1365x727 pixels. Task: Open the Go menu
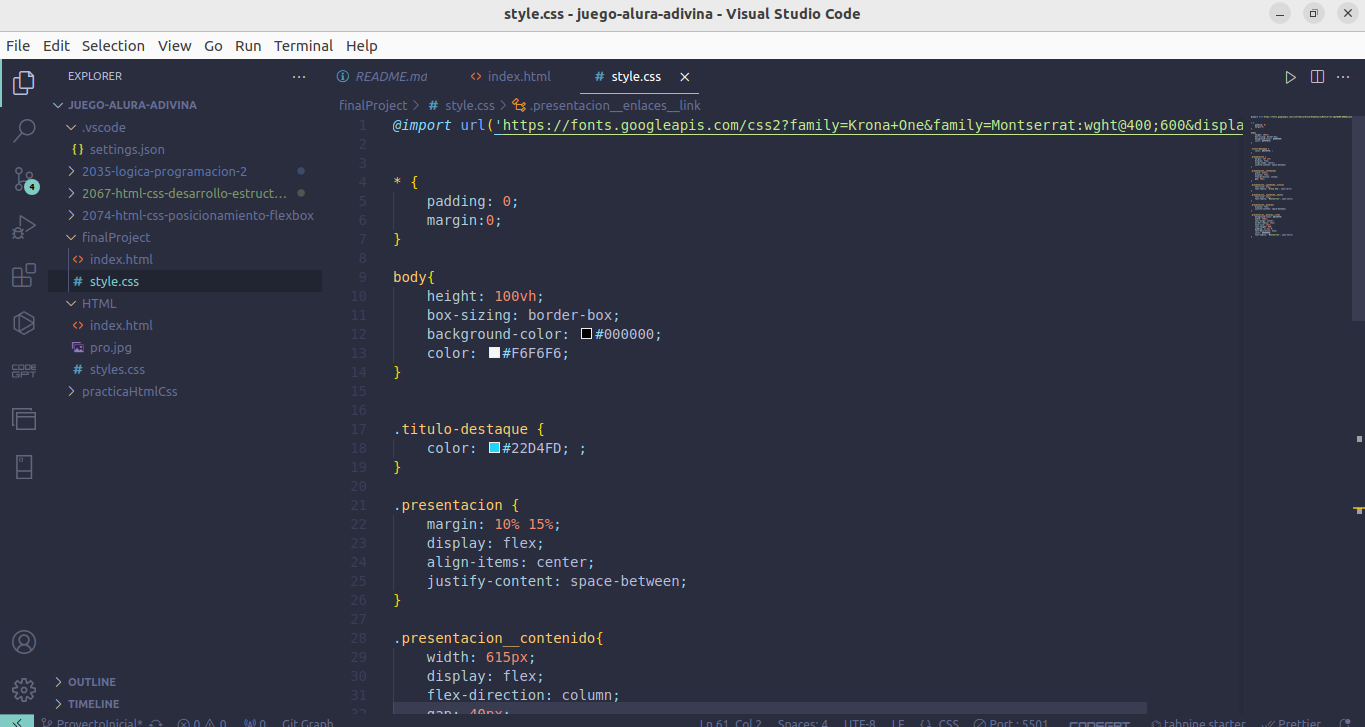coord(213,46)
